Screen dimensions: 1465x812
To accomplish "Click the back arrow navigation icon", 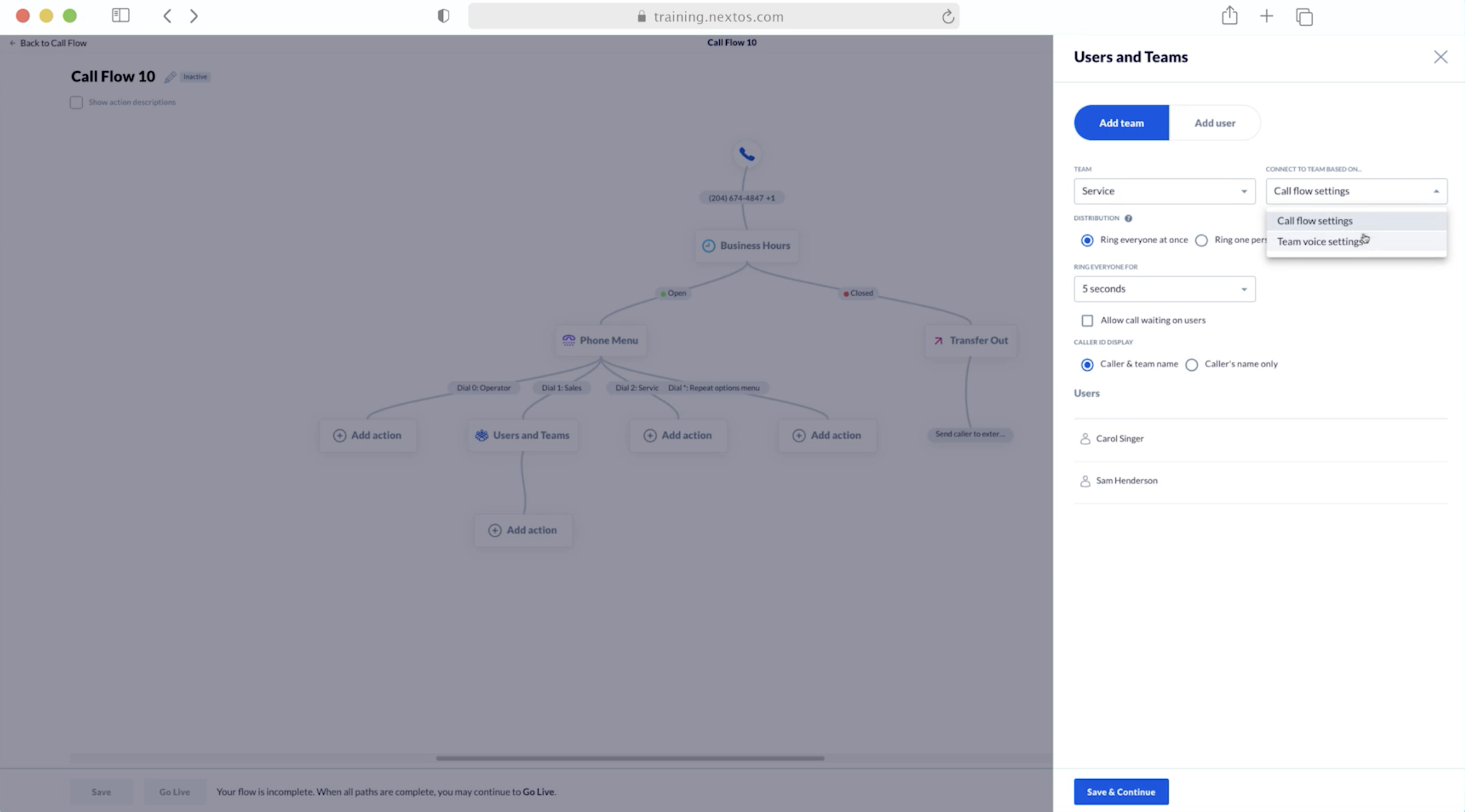I will coord(167,16).
